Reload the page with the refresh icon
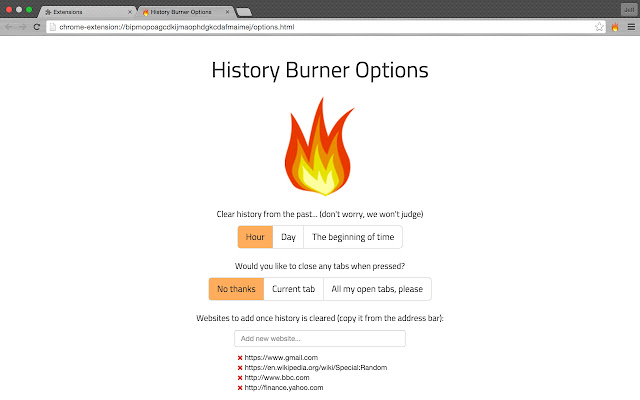This screenshot has width=640, height=400. [x=36, y=27]
